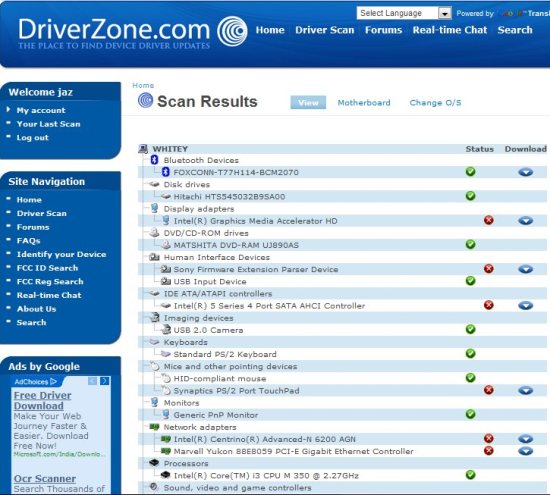Click green status check for MATSHITA DVD-RAM

470,244
